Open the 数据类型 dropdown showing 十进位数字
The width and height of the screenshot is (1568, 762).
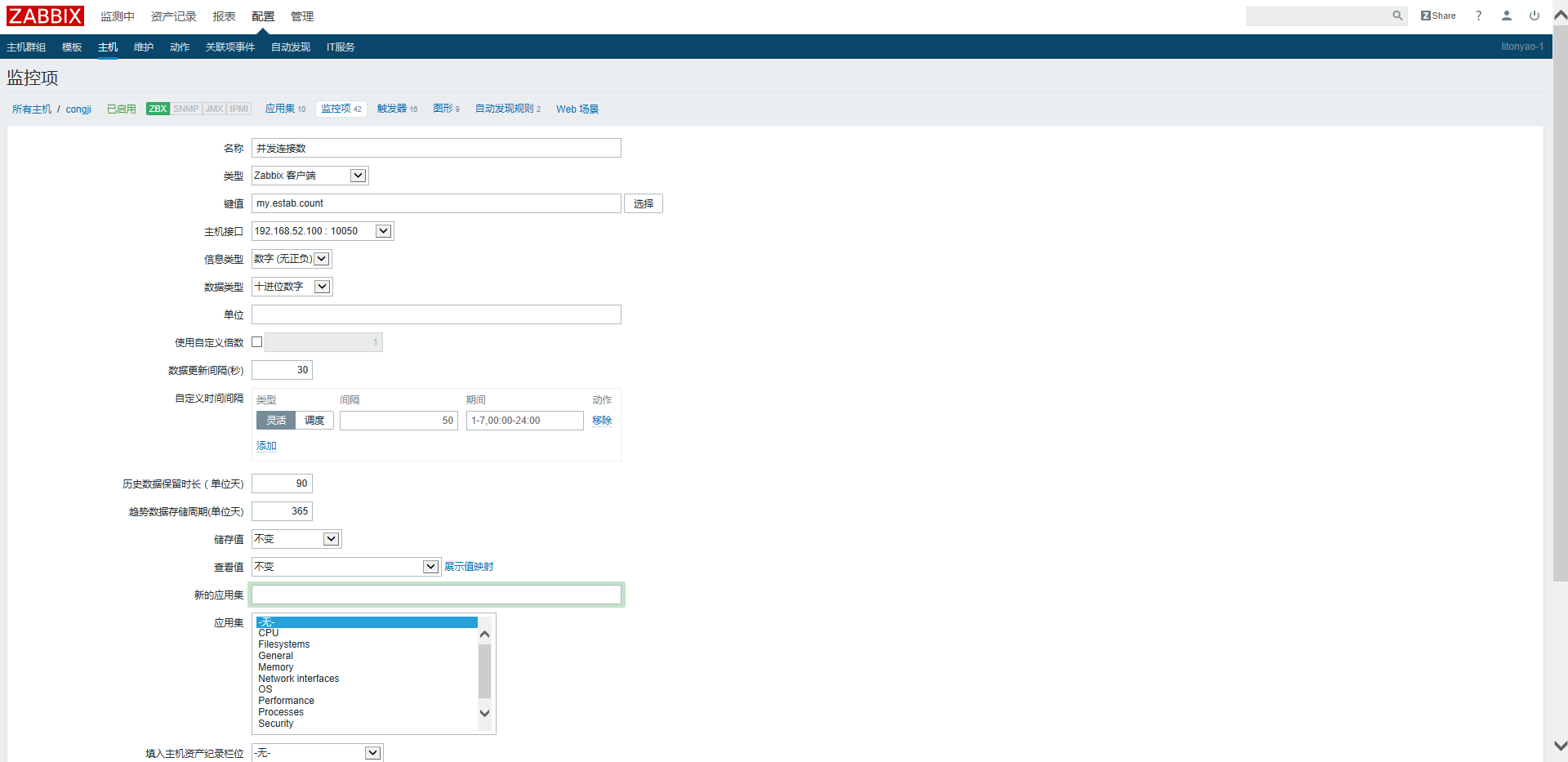(292, 287)
